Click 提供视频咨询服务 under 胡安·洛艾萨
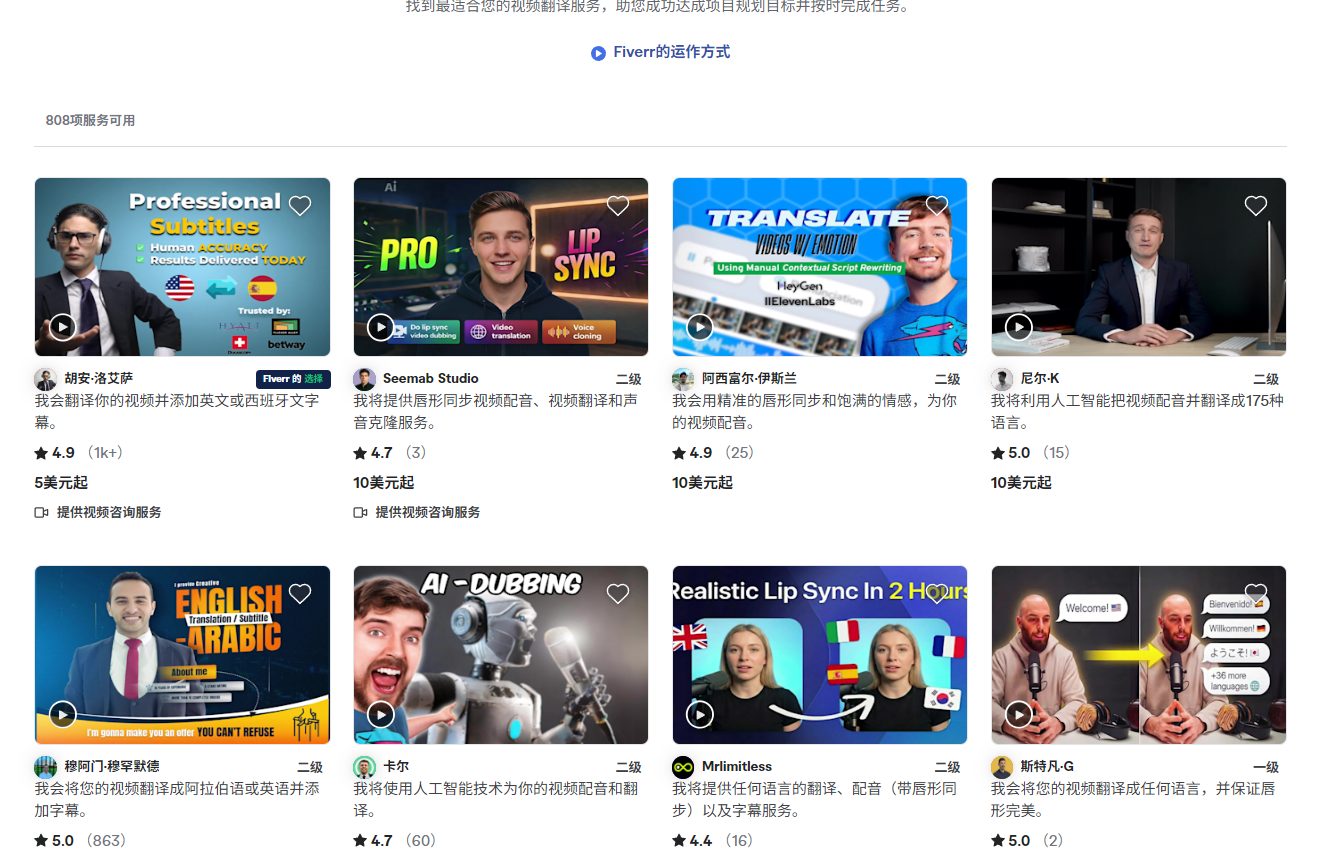This screenshot has width=1335, height=859. (x=109, y=512)
